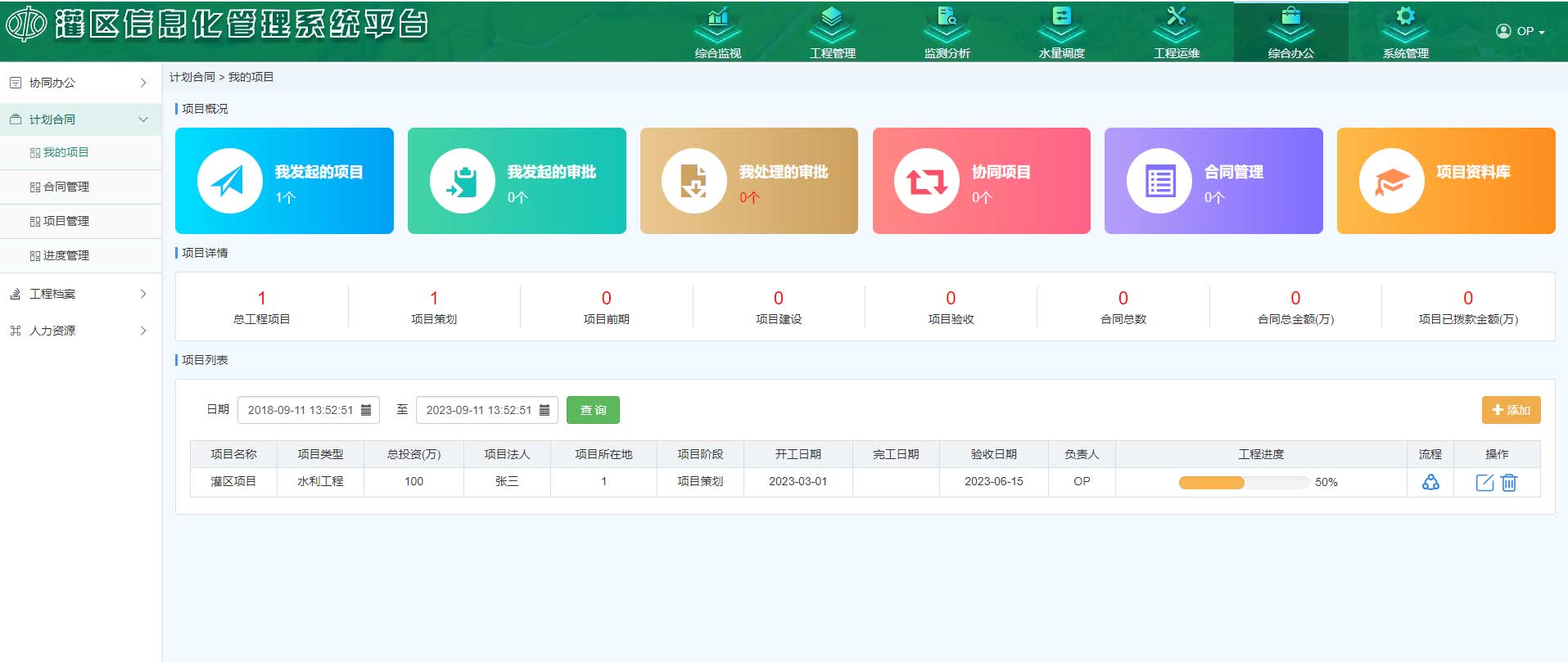Image resolution: width=1568 pixels, height=662 pixels.
Task: Click the edit icon in 灌区项目 row
Action: tap(1484, 483)
